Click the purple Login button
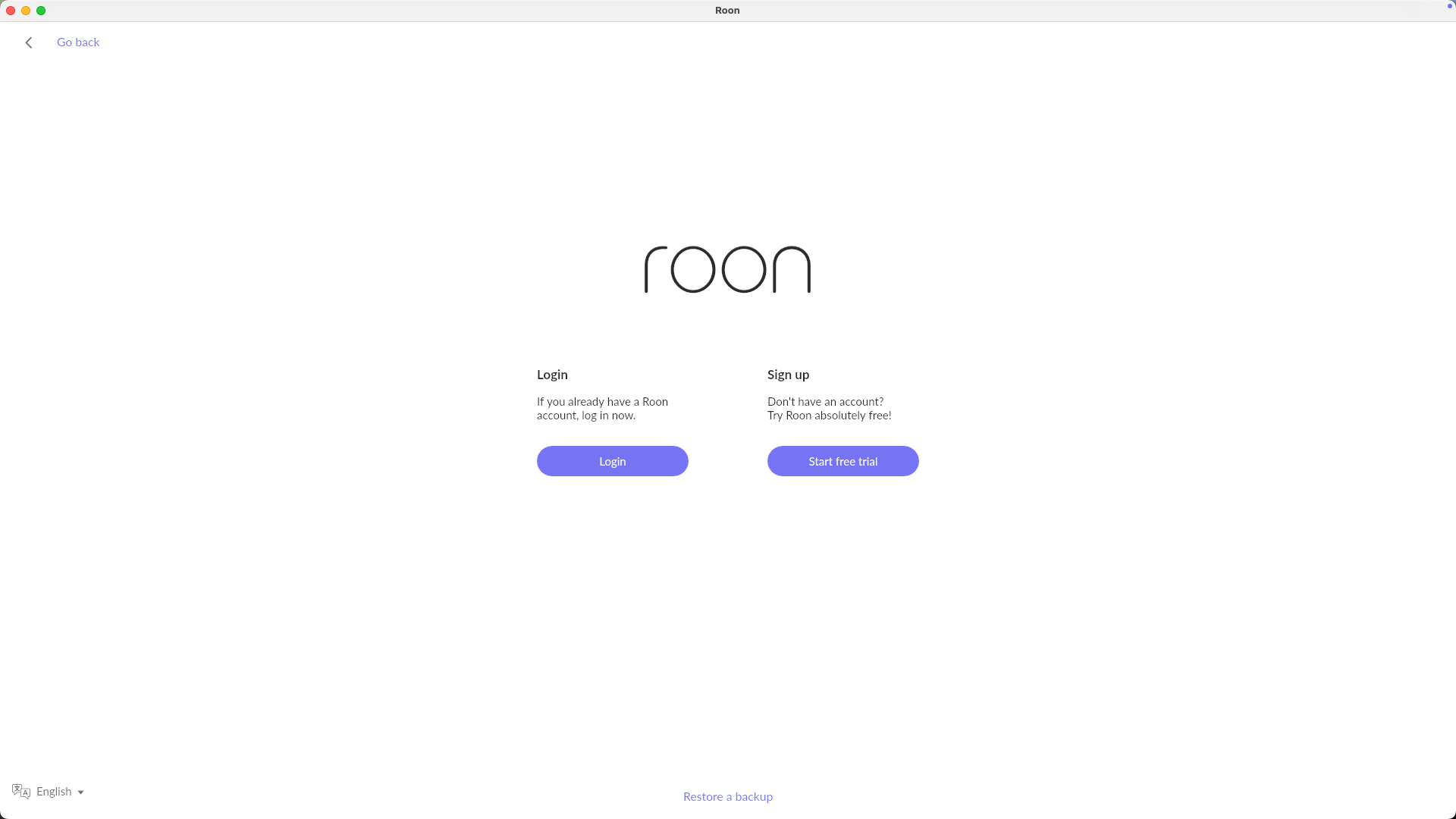The image size is (1456, 819). (613, 461)
